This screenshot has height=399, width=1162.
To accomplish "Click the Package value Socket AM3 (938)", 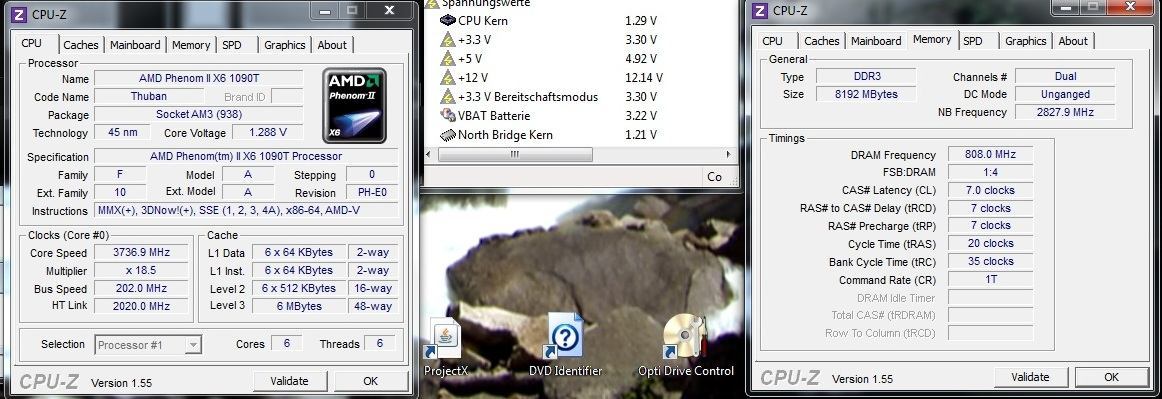I will [199, 115].
